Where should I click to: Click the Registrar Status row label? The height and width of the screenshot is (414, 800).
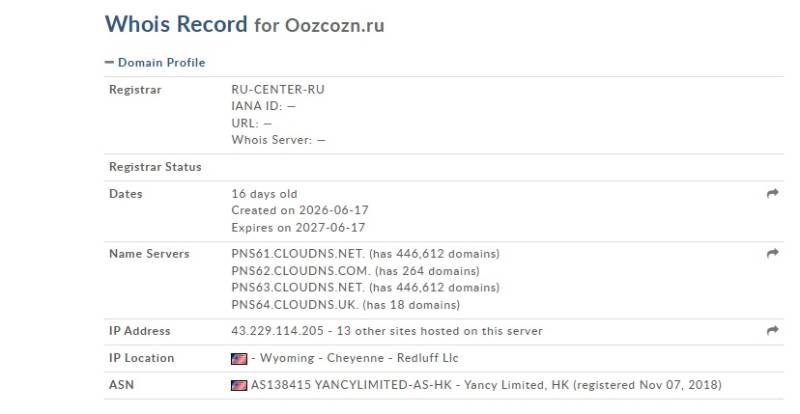click(155, 167)
